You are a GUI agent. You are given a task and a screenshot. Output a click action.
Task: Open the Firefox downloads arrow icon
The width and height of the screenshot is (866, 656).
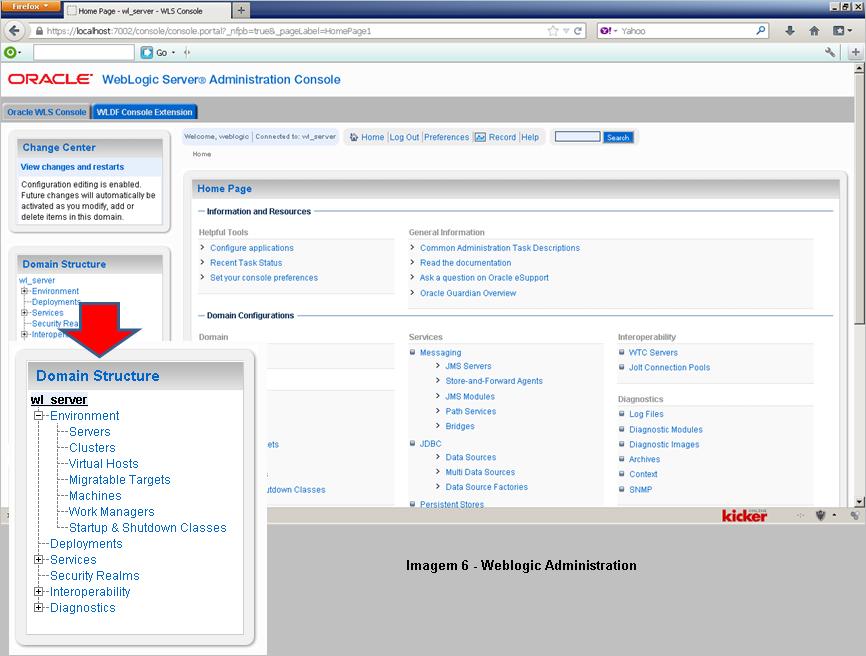(790, 31)
